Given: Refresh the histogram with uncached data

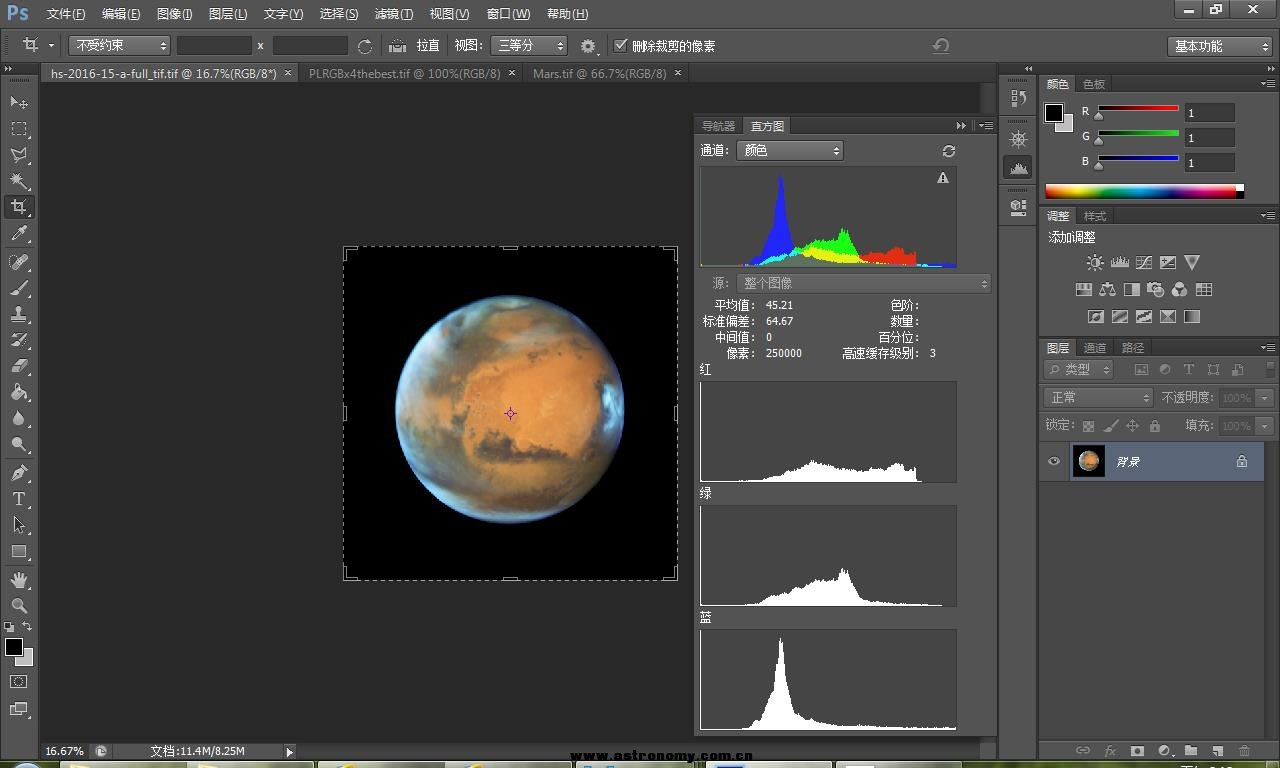Looking at the screenshot, I should click(x=949, y=151).
